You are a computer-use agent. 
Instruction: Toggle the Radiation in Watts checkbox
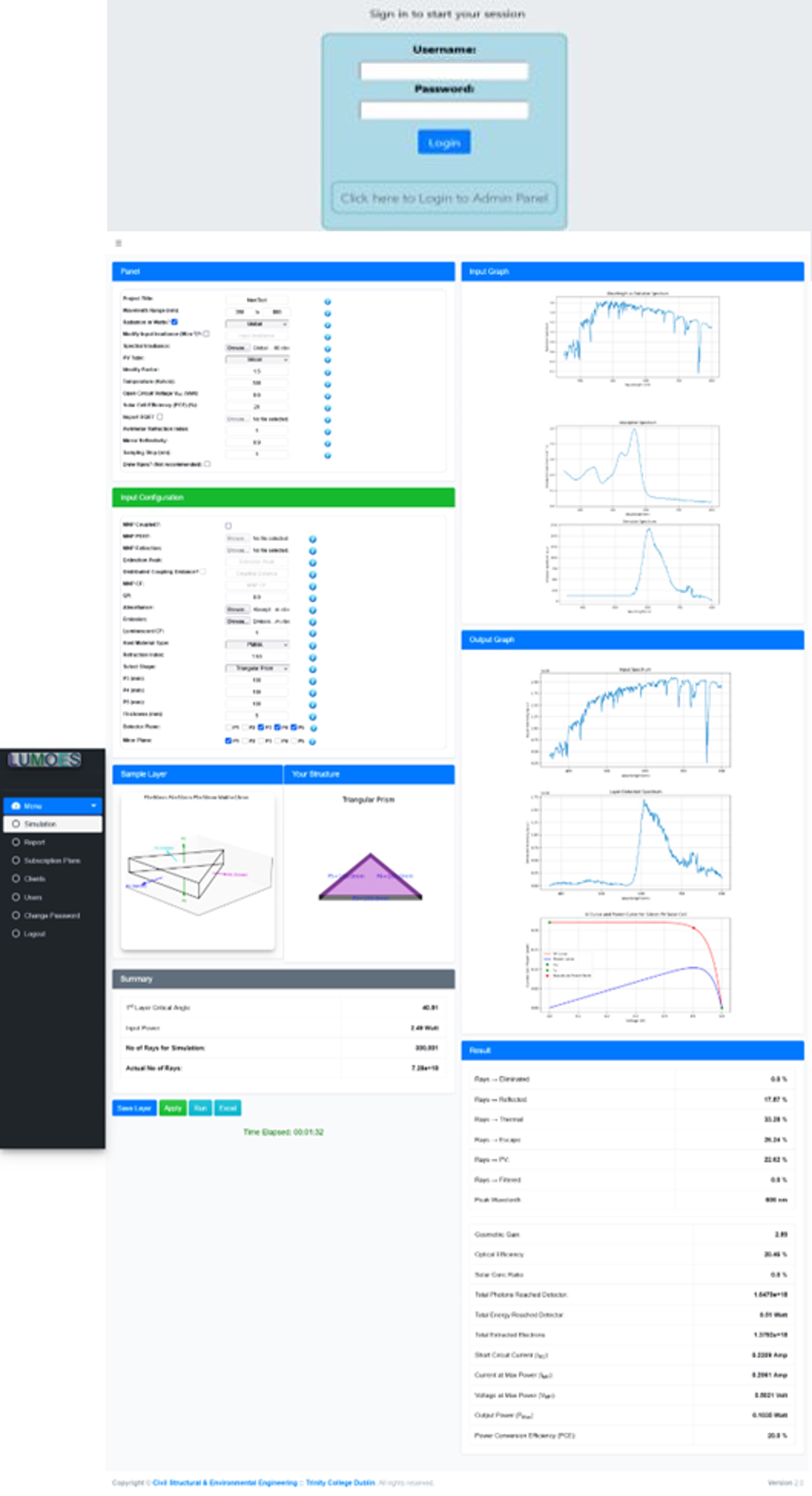point(175,322)
